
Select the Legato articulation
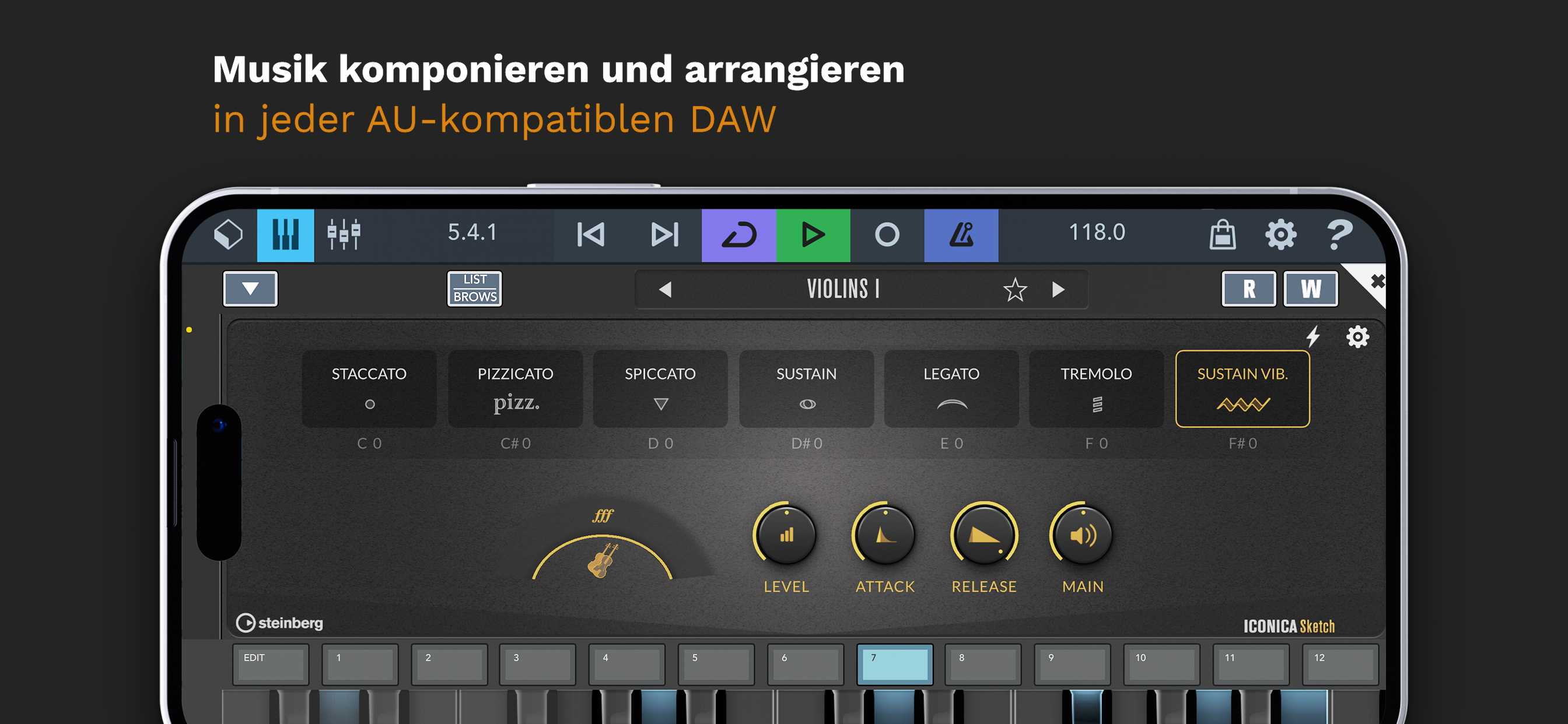(x=951, y=388)
